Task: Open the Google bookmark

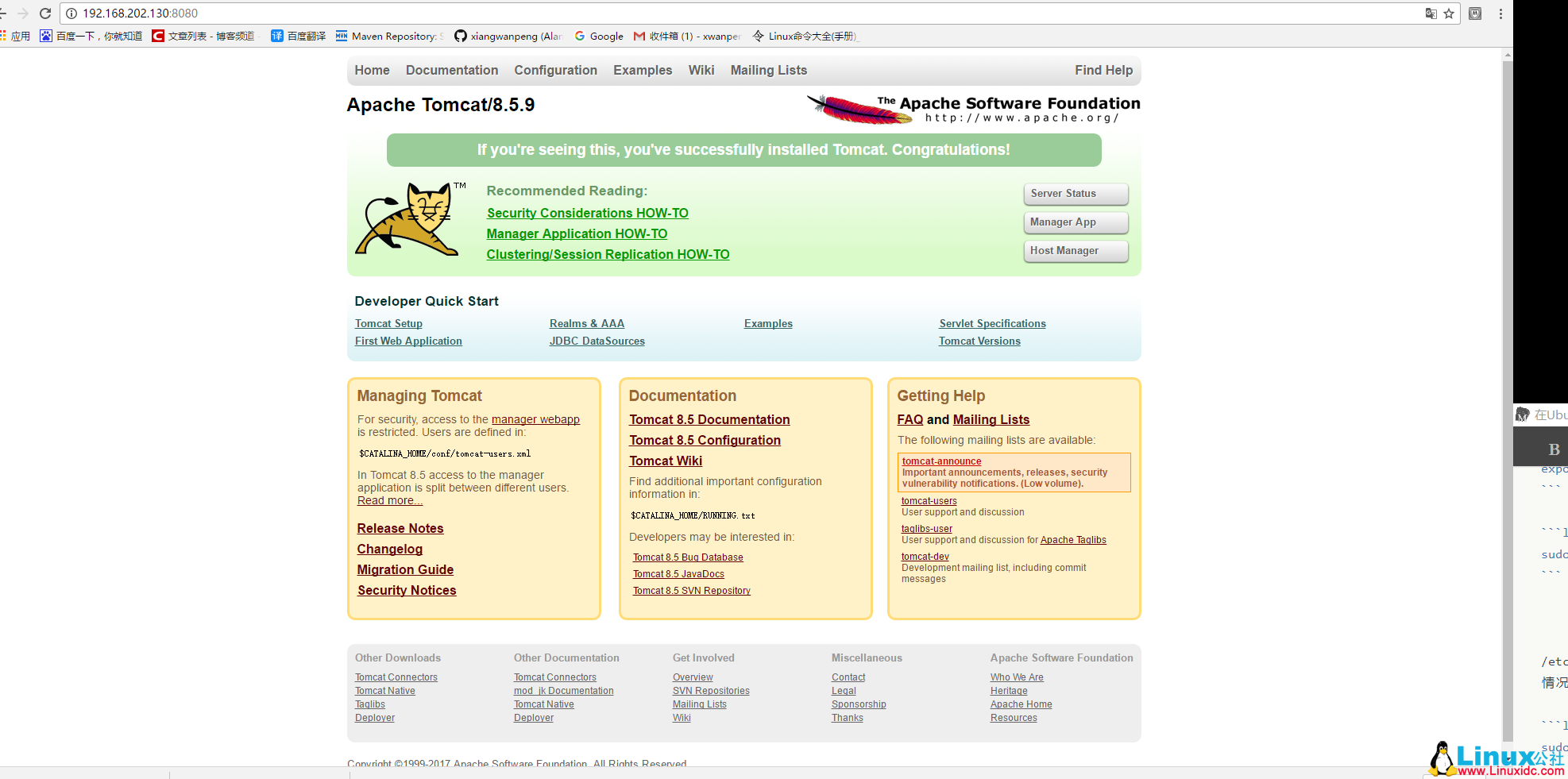Action: (x=599, y=37)
